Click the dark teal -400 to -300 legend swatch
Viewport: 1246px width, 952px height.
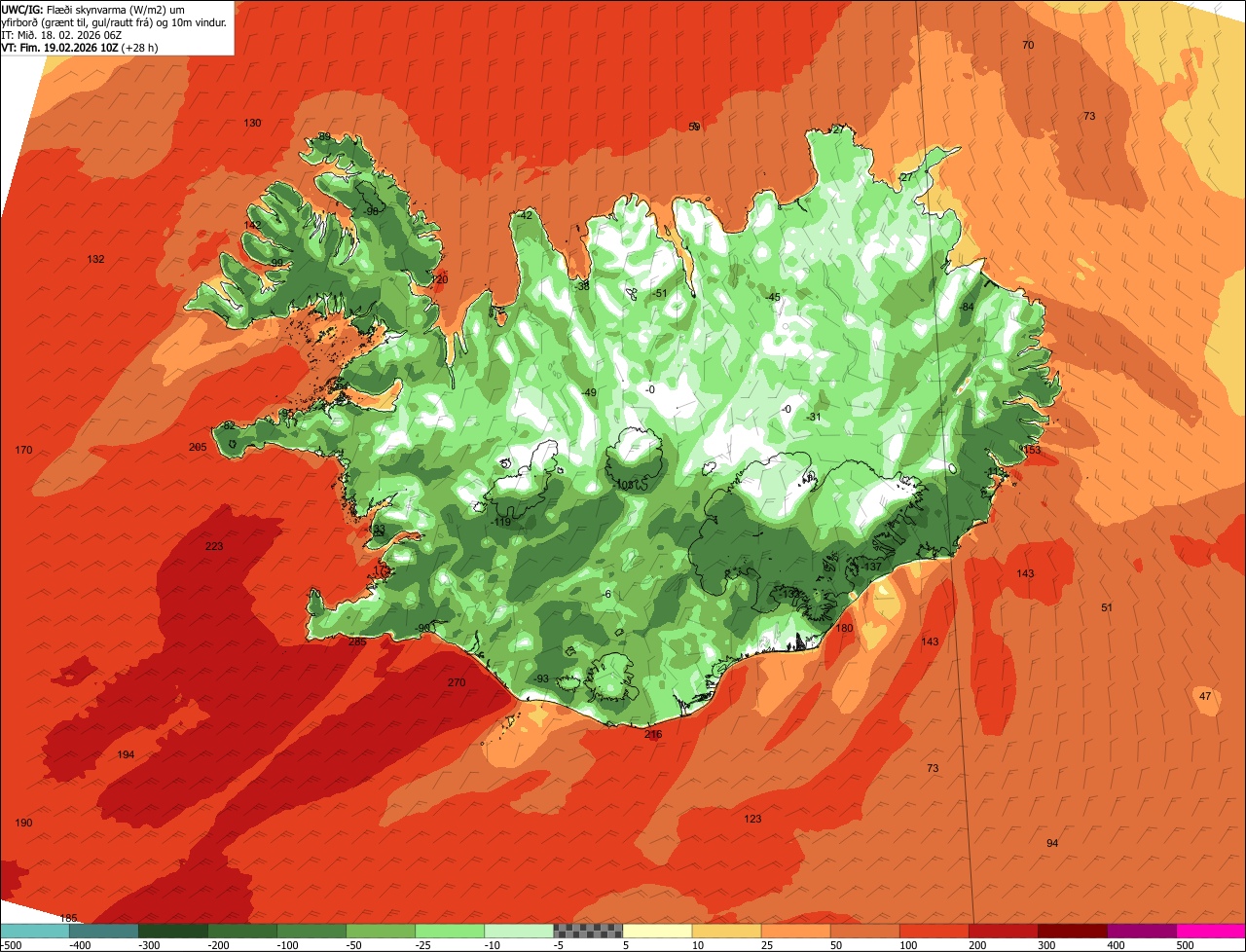tap(104, 931)
